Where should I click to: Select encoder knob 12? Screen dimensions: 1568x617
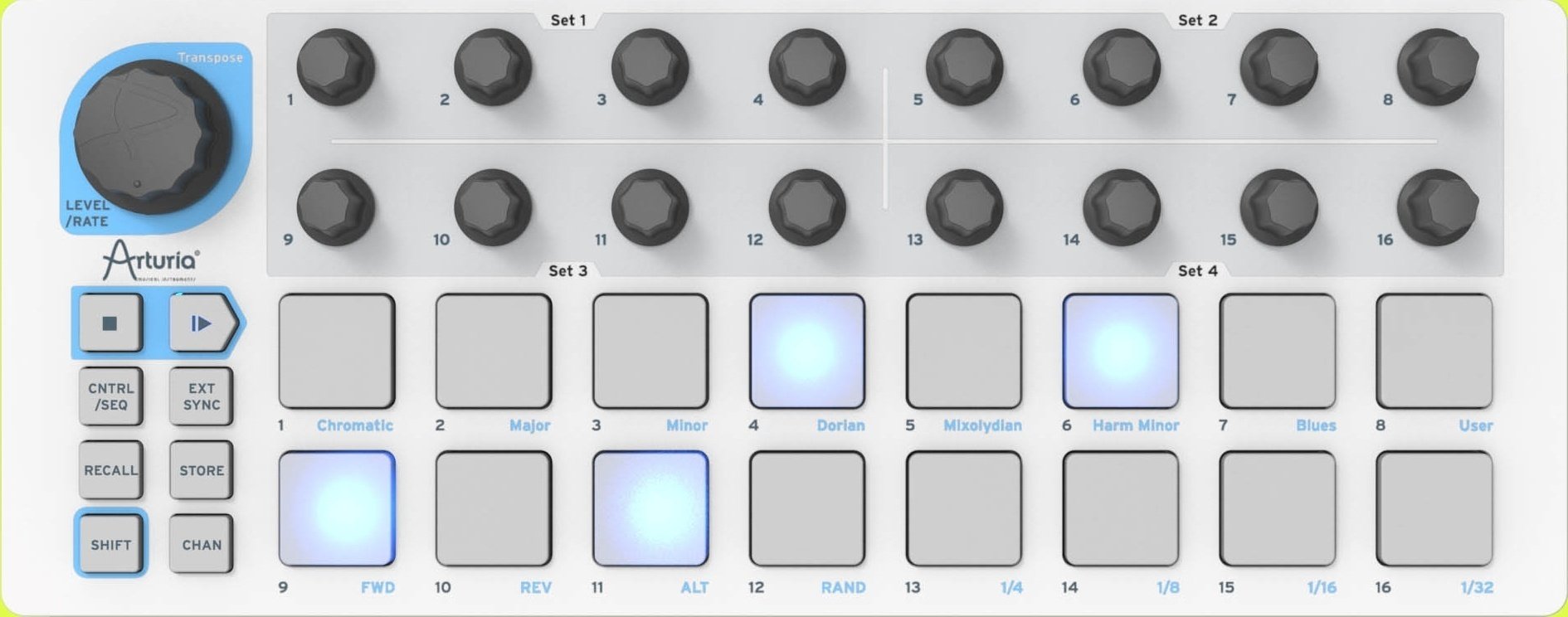click(807, 207)
